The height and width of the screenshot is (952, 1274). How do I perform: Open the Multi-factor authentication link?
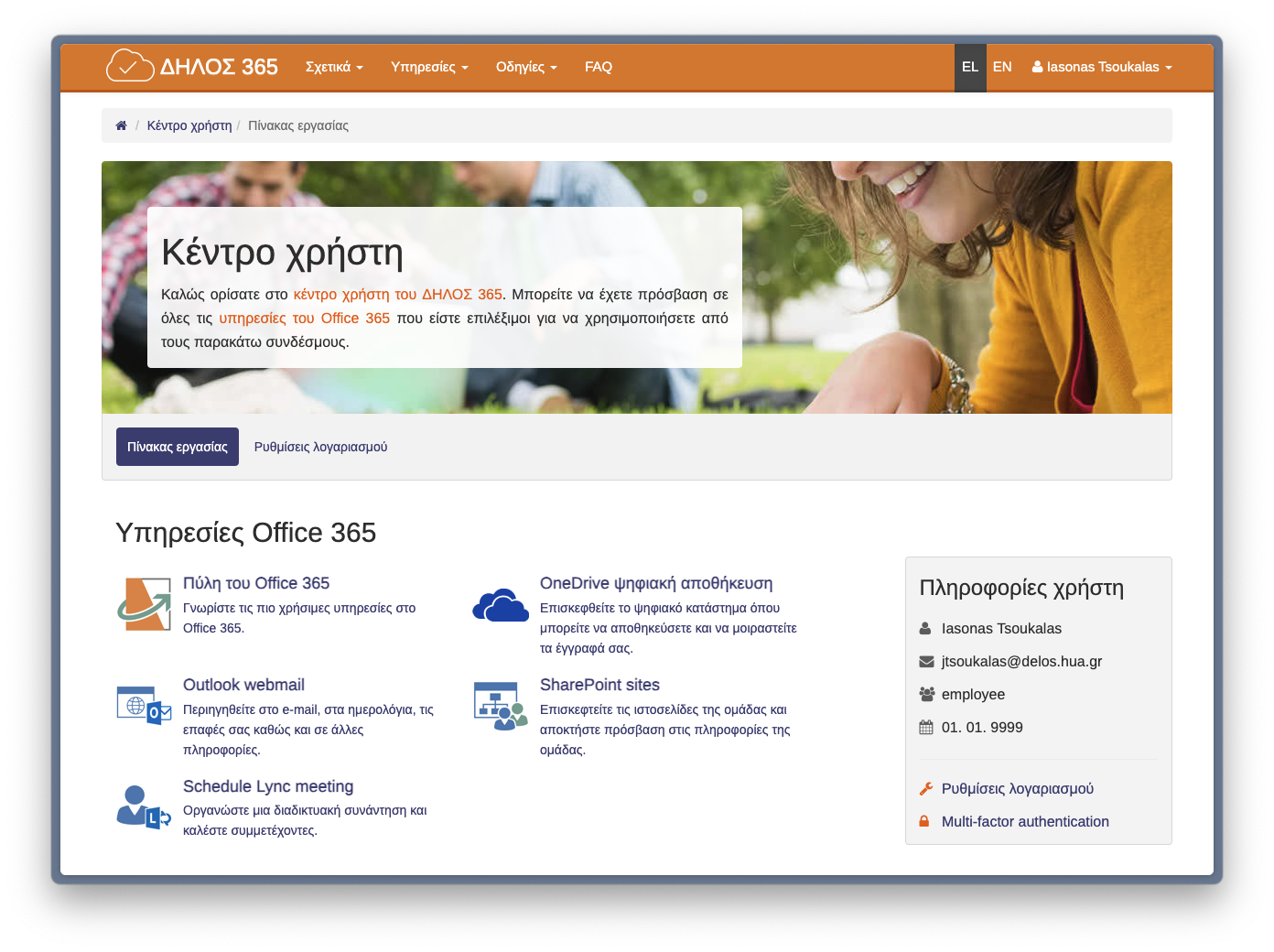pos(1025,822)
